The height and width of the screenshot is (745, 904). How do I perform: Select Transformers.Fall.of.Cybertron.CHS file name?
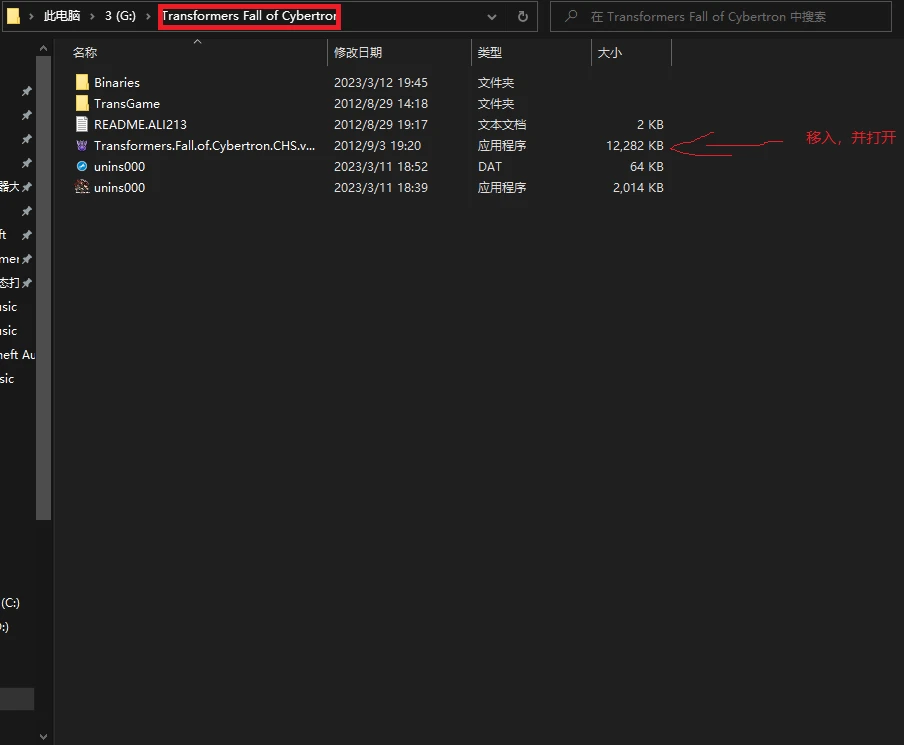[205, 145]
